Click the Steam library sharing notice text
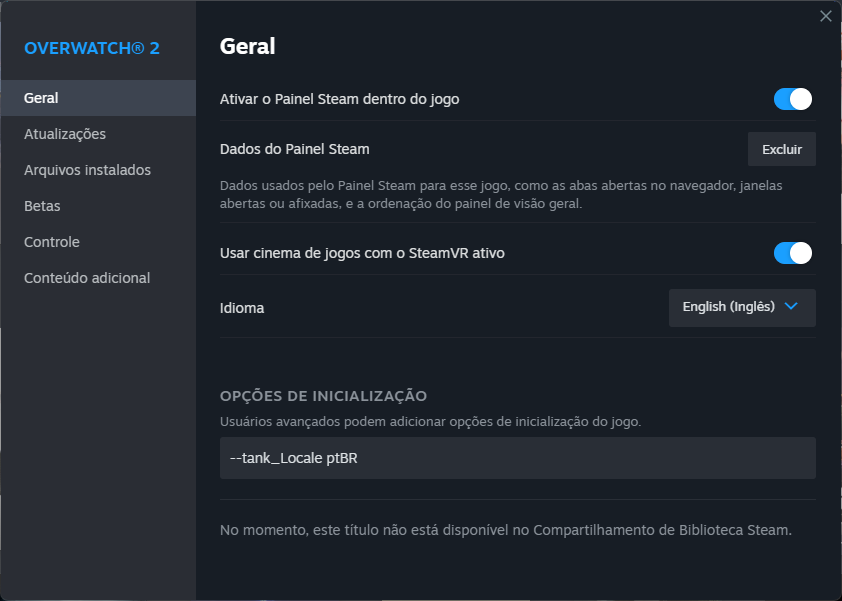842x601 pixels. click(x=505, y=529)
